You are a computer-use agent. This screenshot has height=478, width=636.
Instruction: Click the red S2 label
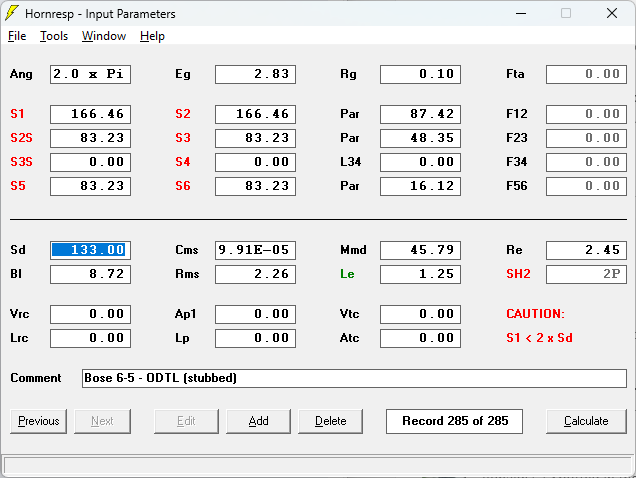183,114
